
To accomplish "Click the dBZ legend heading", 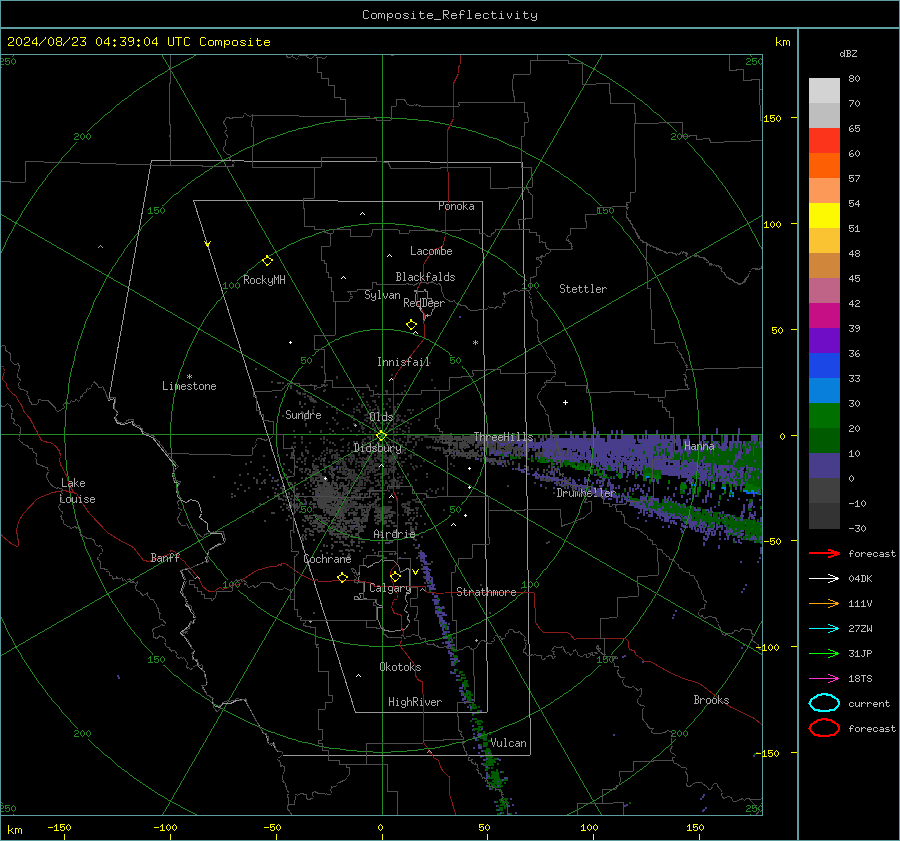I will 848,54.
